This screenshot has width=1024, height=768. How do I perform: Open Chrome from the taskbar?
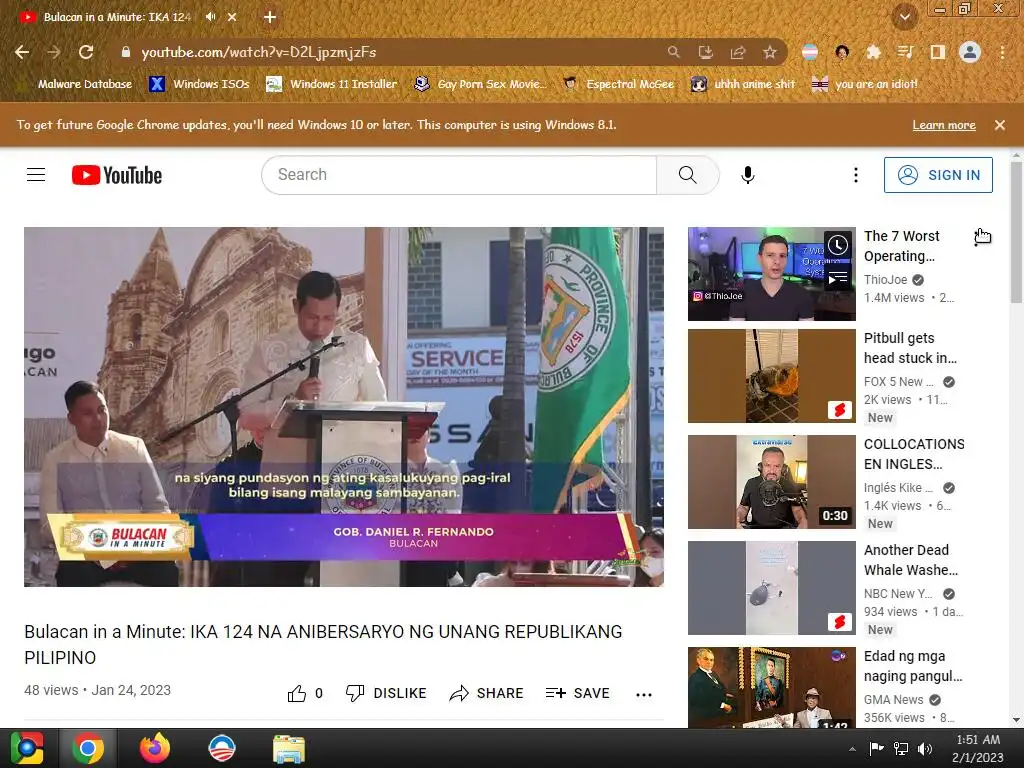[88, 748]
